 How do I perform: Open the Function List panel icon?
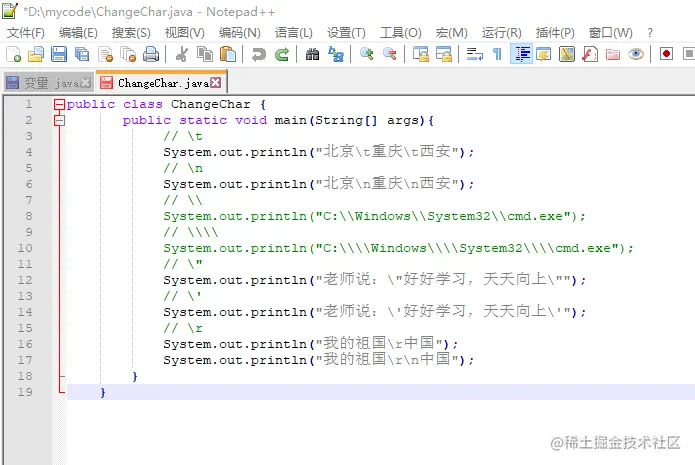(x=590, y=54)
